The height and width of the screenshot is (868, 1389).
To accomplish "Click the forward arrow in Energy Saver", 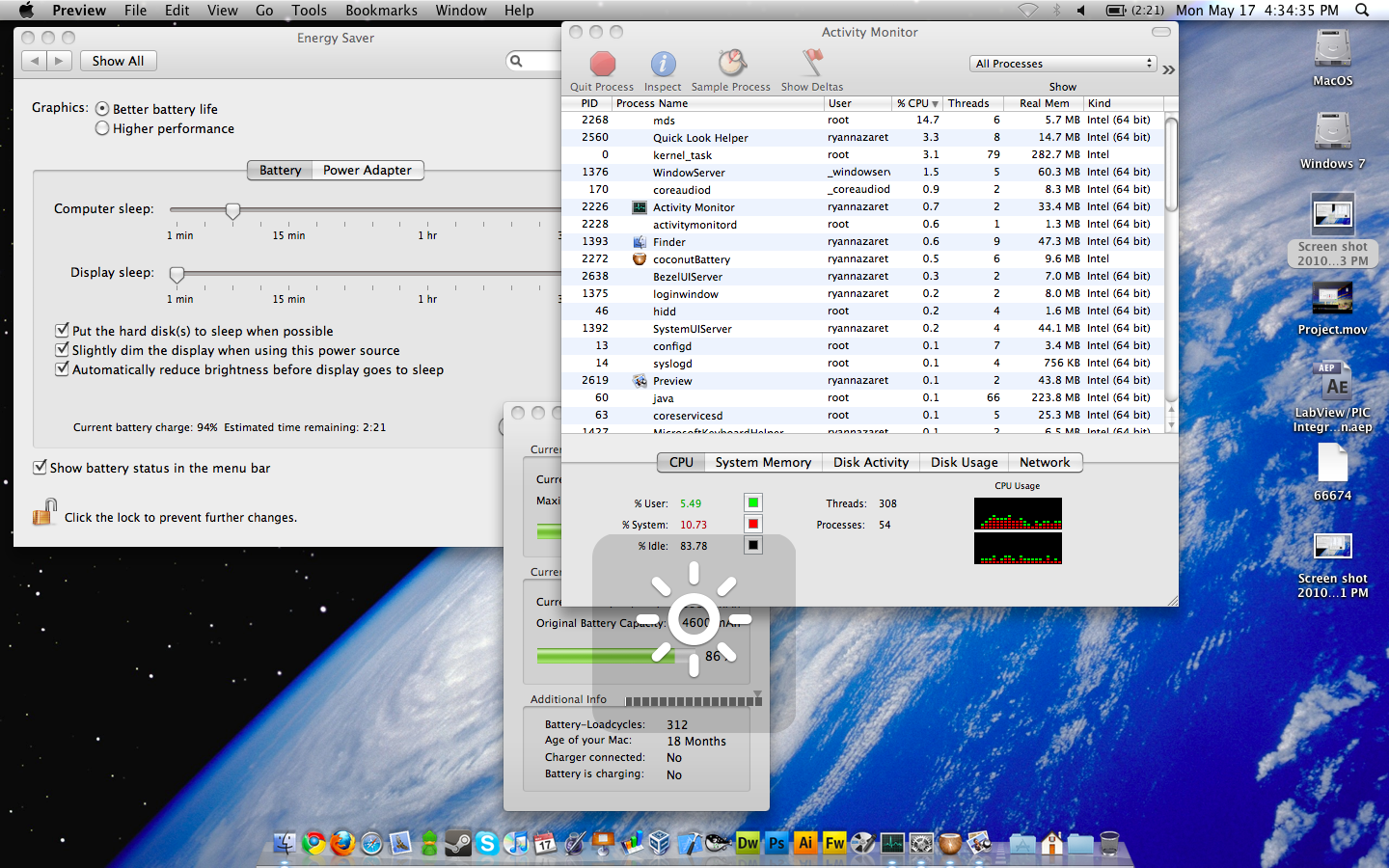I will pos(60,61).
